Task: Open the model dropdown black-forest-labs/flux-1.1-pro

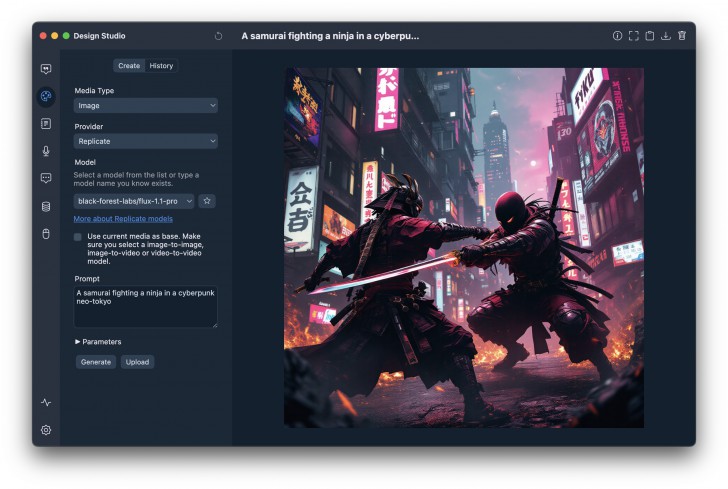Action: tap(134, 201)
